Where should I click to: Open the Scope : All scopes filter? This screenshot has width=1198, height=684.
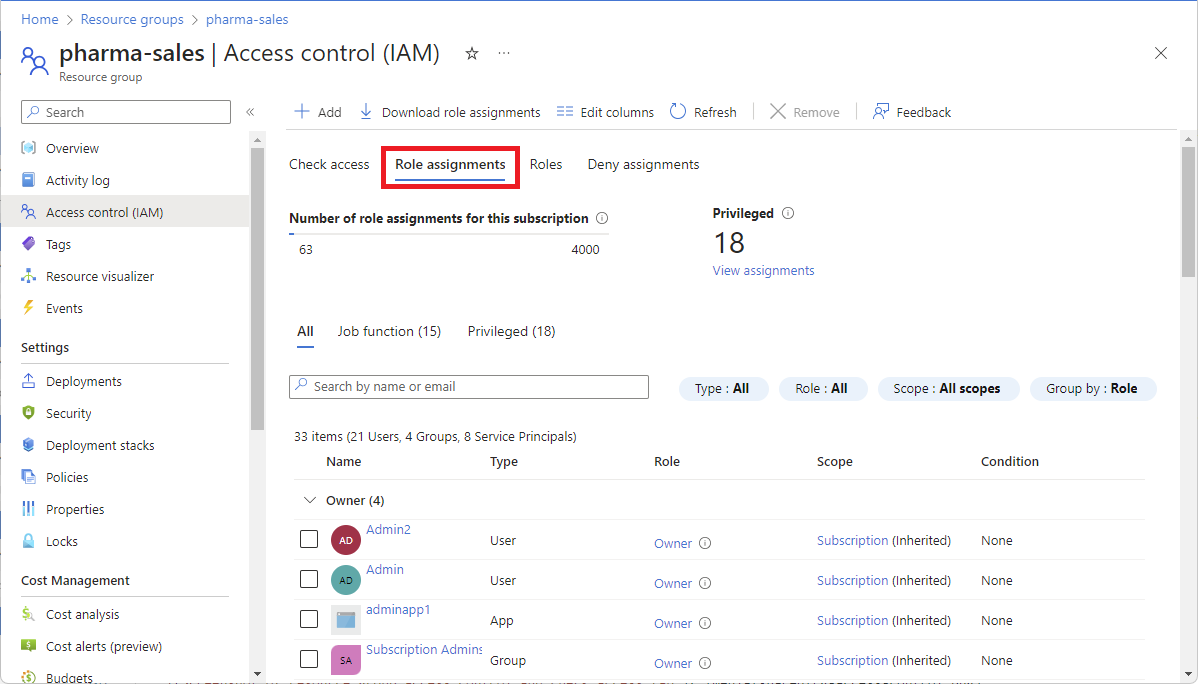948,389
